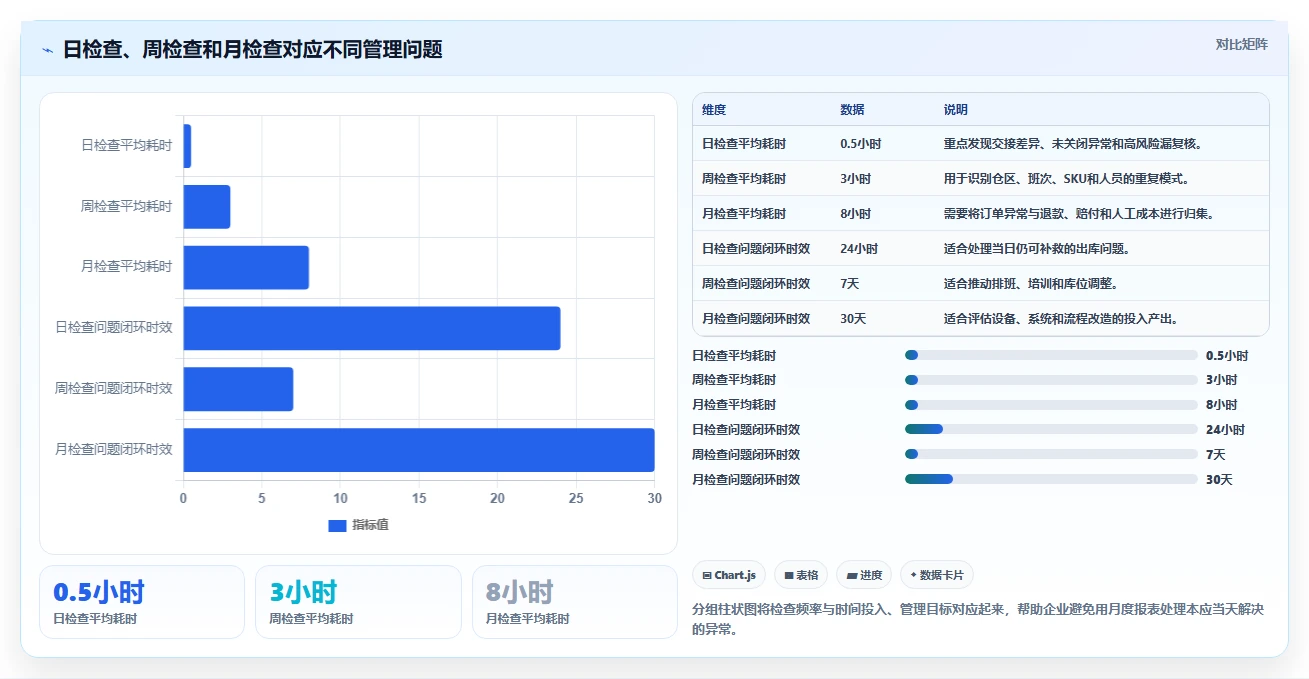Click the 维度 column header
The image size is (1309, 679).
[x=714, y=110]
